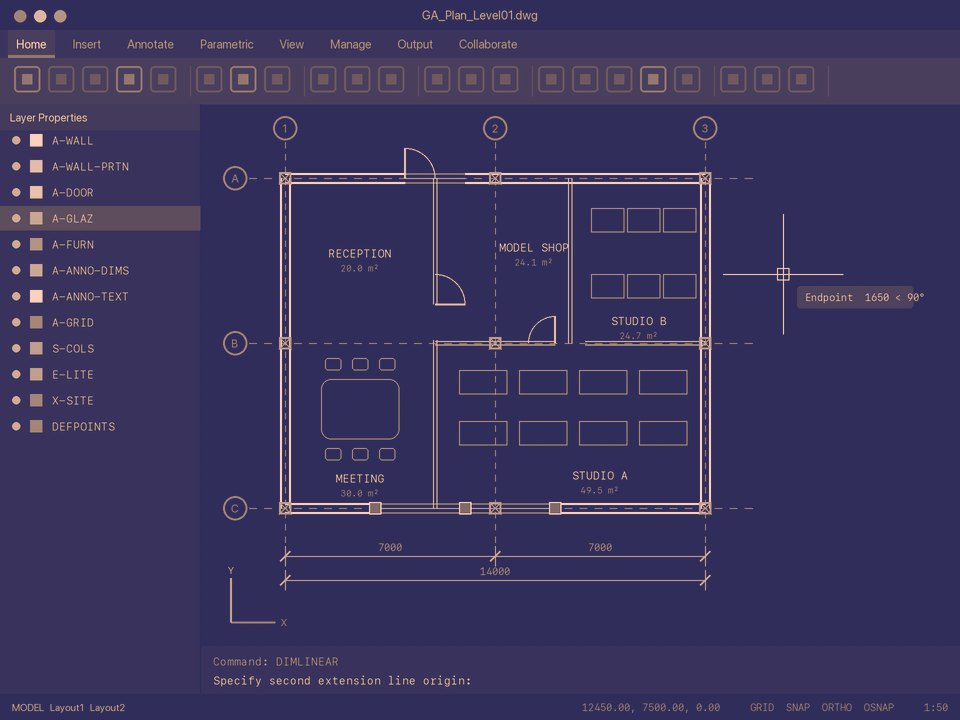Click the STUDIO A room label
The width and height of the screenshot is (960, 720).
tap(599, 476)
